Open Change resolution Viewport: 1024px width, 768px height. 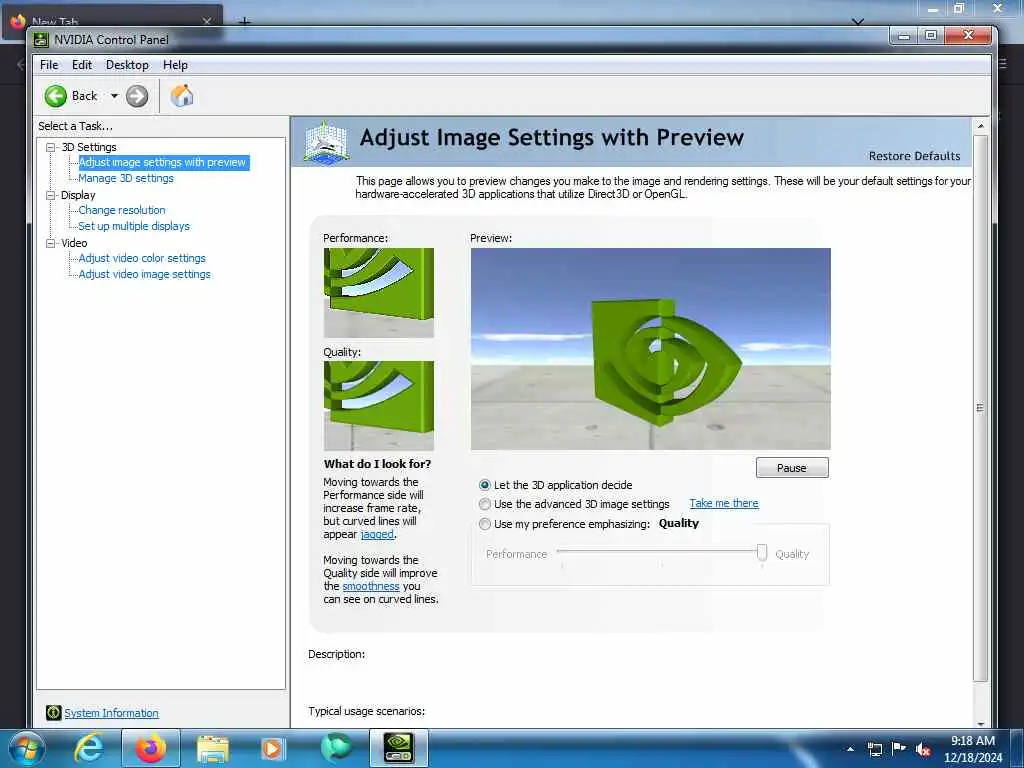tap(121, 210)
